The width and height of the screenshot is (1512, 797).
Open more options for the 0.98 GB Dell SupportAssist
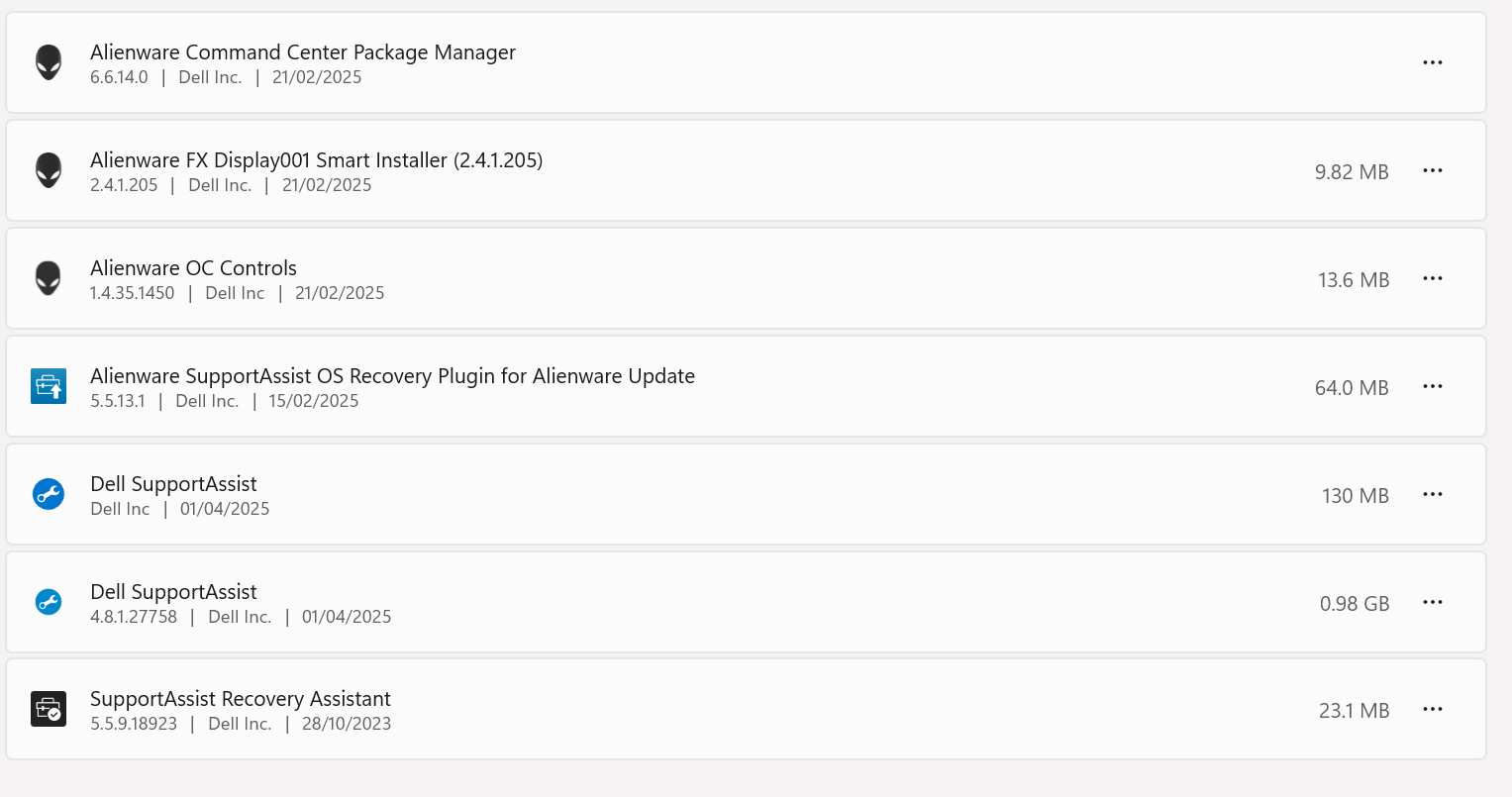click(x=1432, y=602)
